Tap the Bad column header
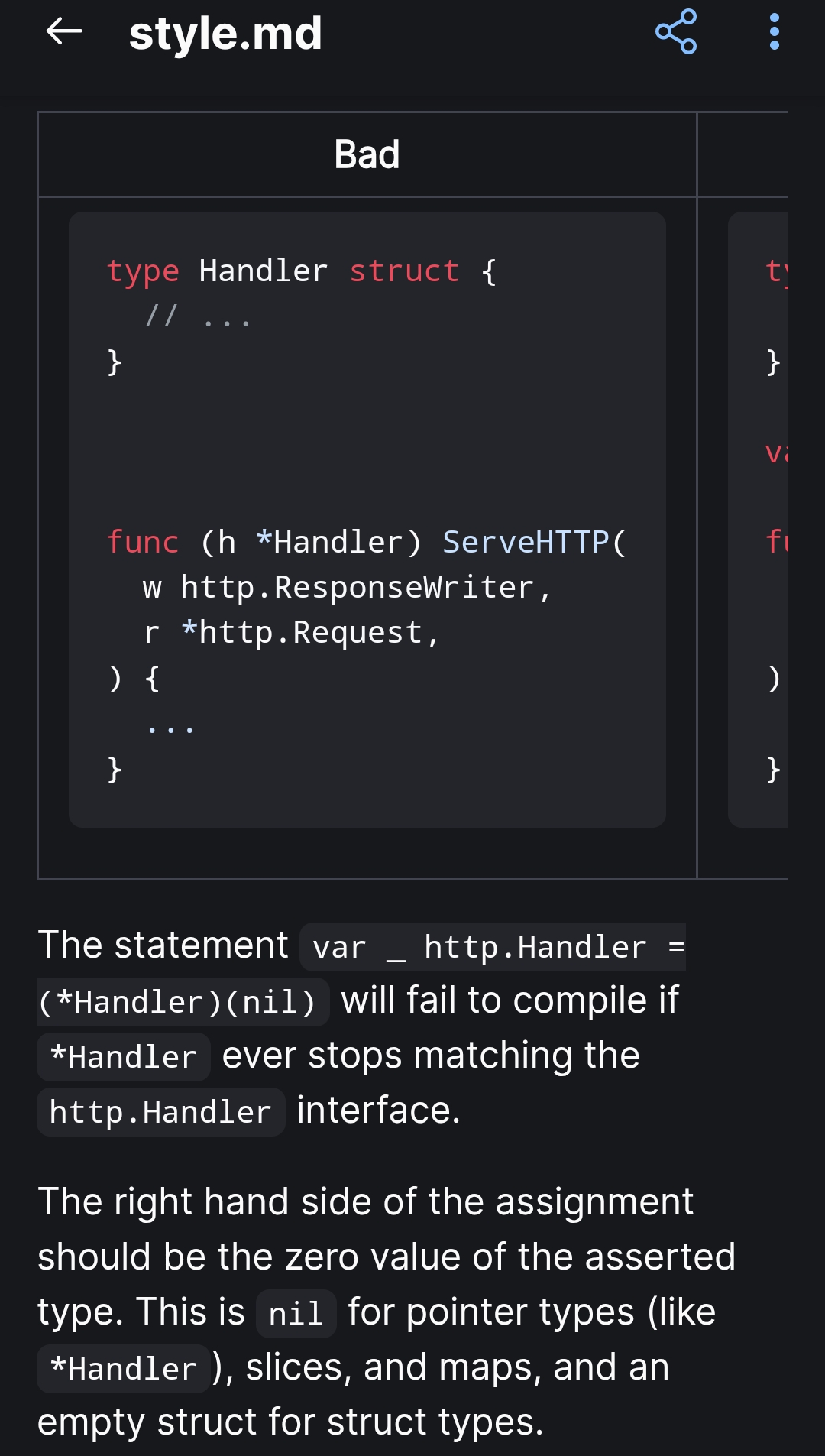The height and width of the screenshot is (1456, 825). [x=367, y=154]
